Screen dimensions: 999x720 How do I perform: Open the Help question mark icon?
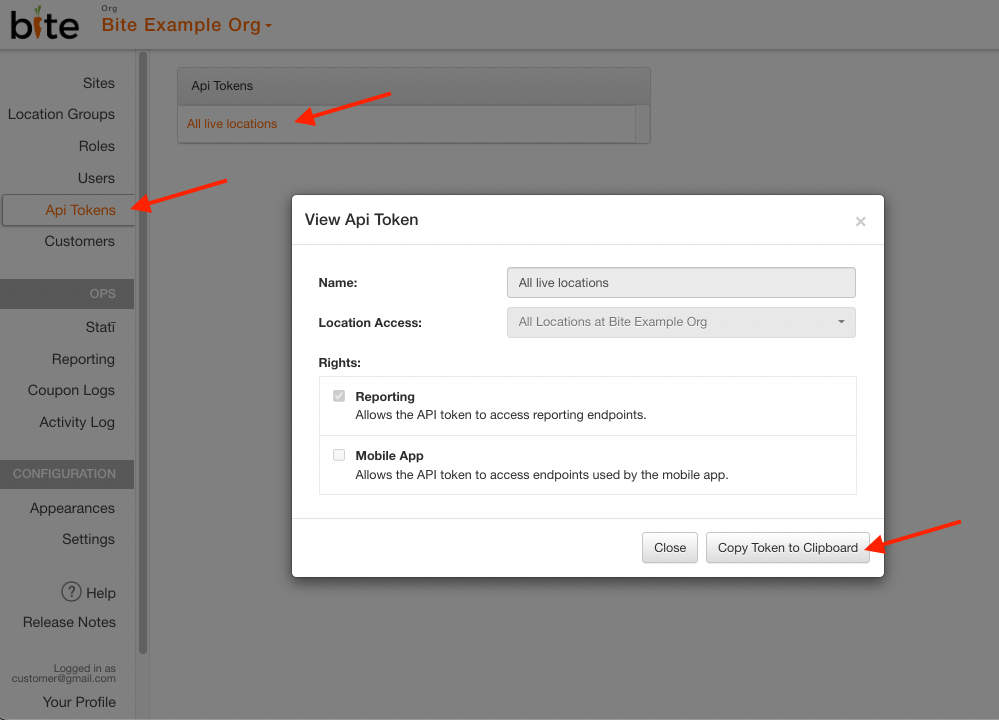pos(71,592)
